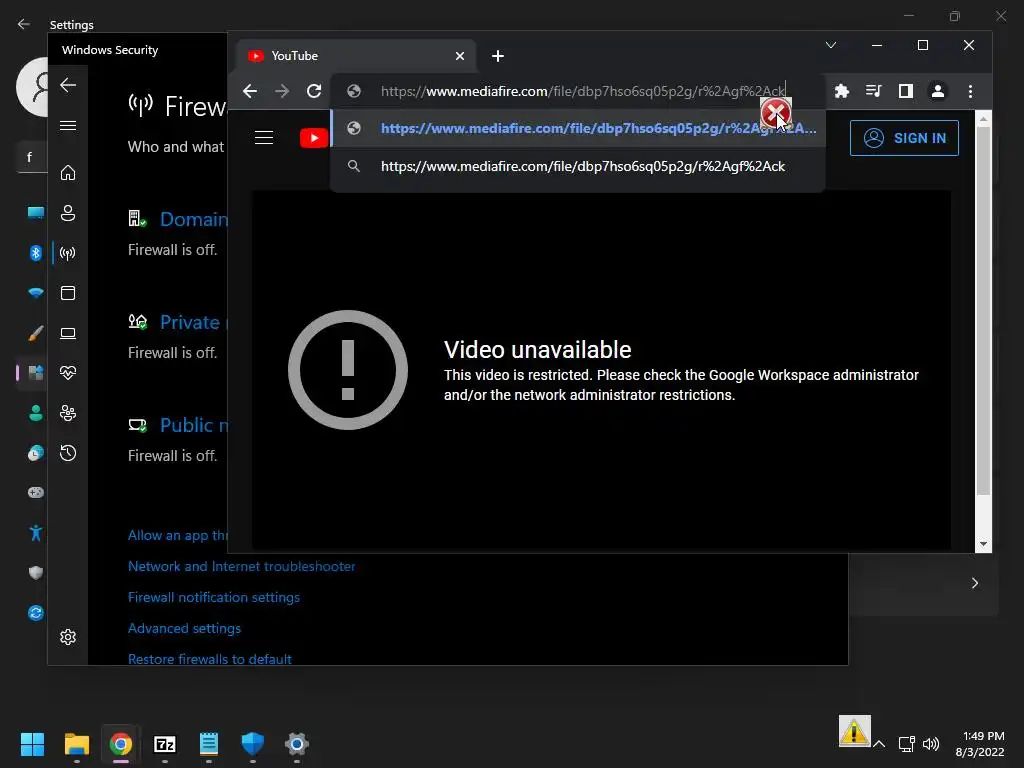1024x768 pixels.
Task: Open Personalization brush icon in Settings
Action: click(x=36, y=333)
